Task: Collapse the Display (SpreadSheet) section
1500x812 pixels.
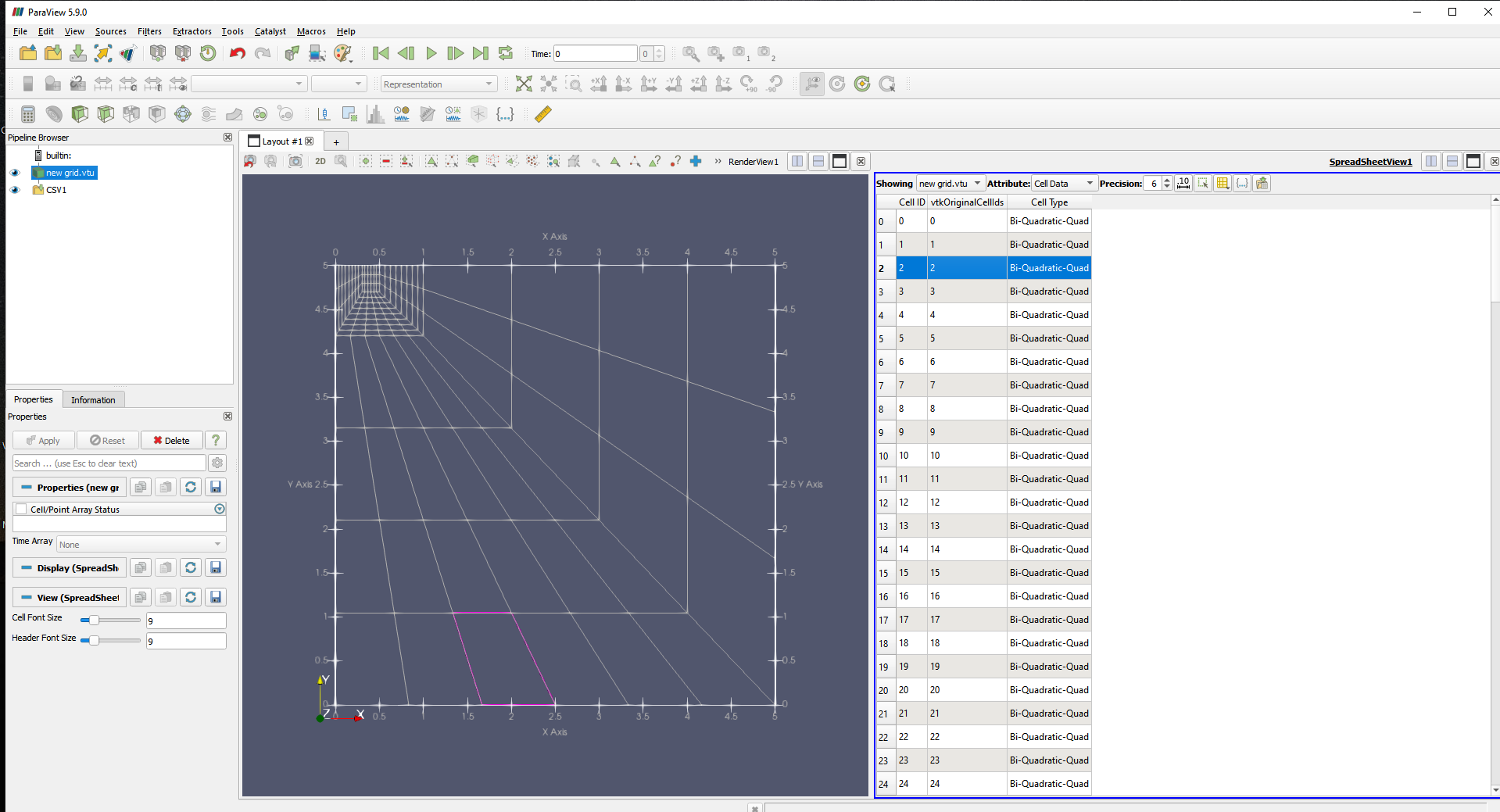Action: point(70,567)
